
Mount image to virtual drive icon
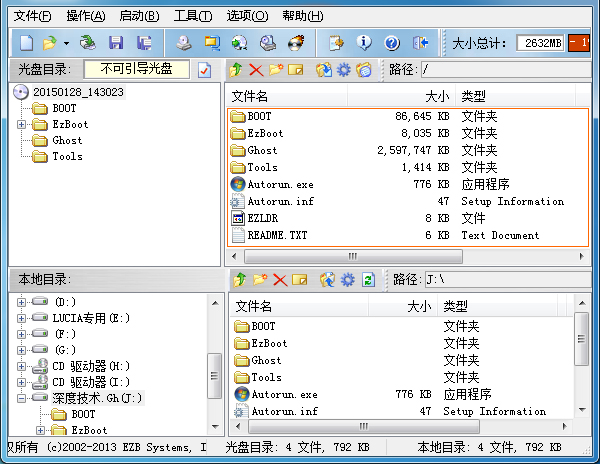240,43
